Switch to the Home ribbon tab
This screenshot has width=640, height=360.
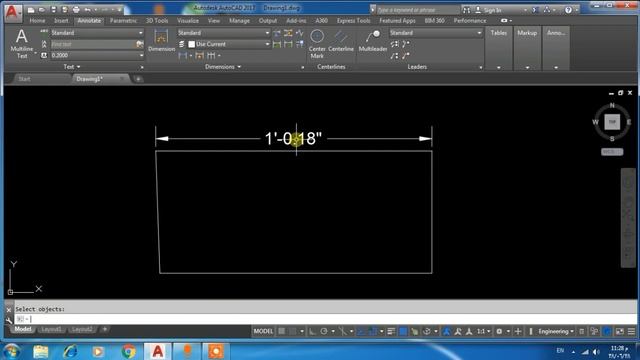click(x=38, y=20)
